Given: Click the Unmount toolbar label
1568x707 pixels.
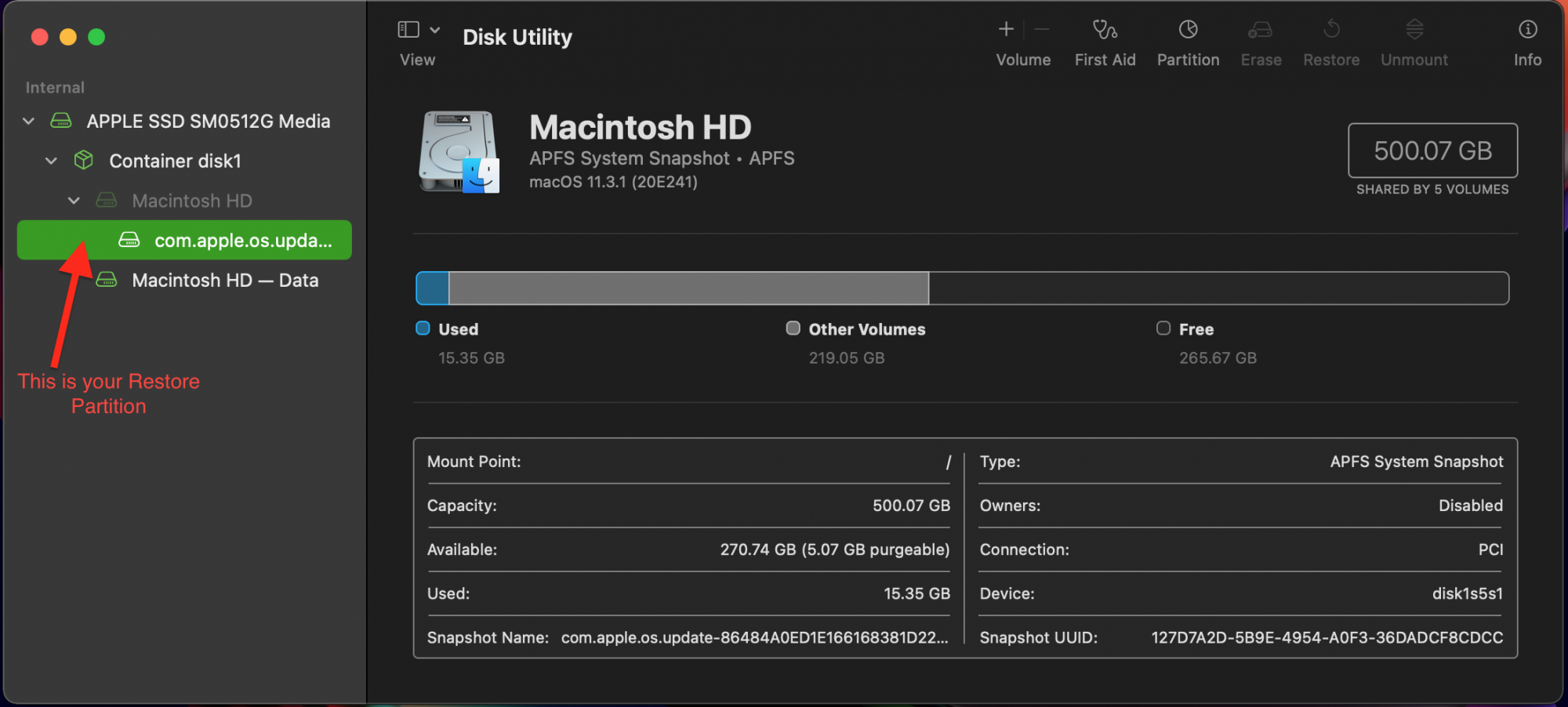Looking at the screenshot, I should (x=1414, y=60).
